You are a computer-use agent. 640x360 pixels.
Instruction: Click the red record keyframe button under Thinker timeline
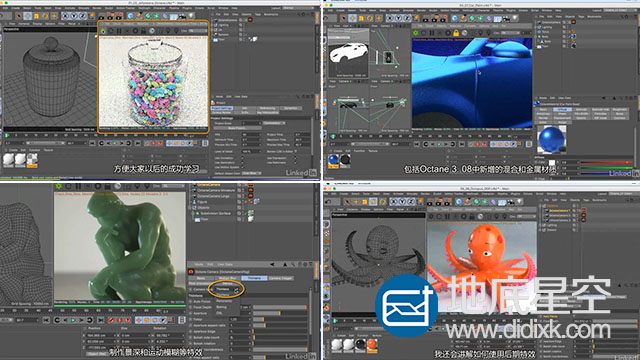(111, 320)
